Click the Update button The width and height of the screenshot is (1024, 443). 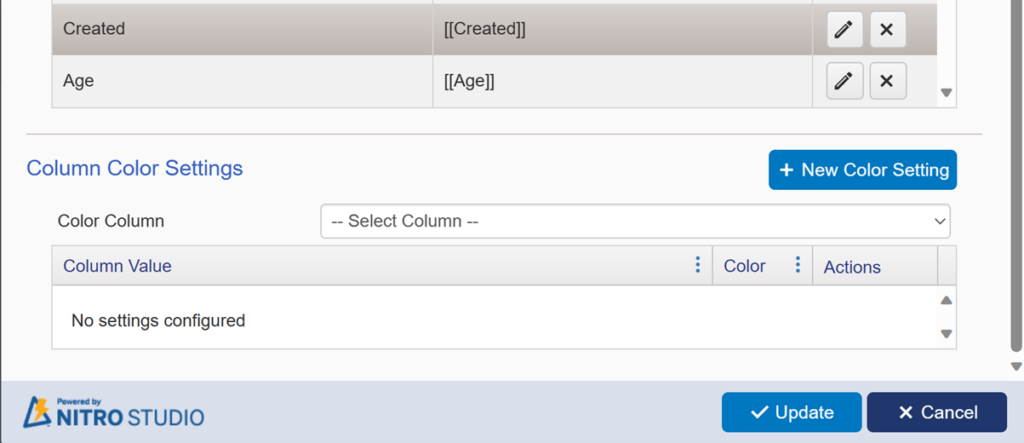pos(791,412)
